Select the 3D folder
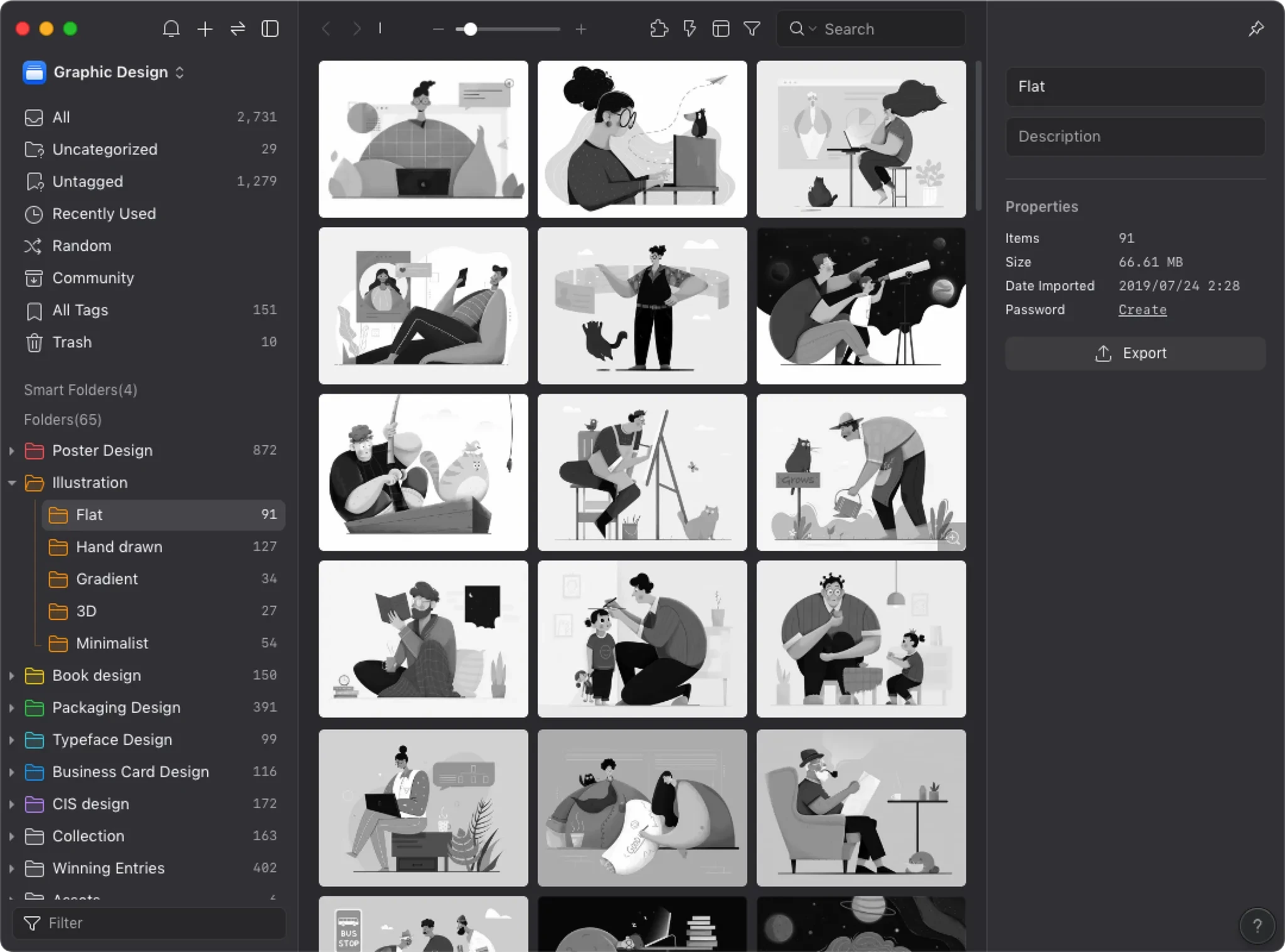 coord(163,611)
